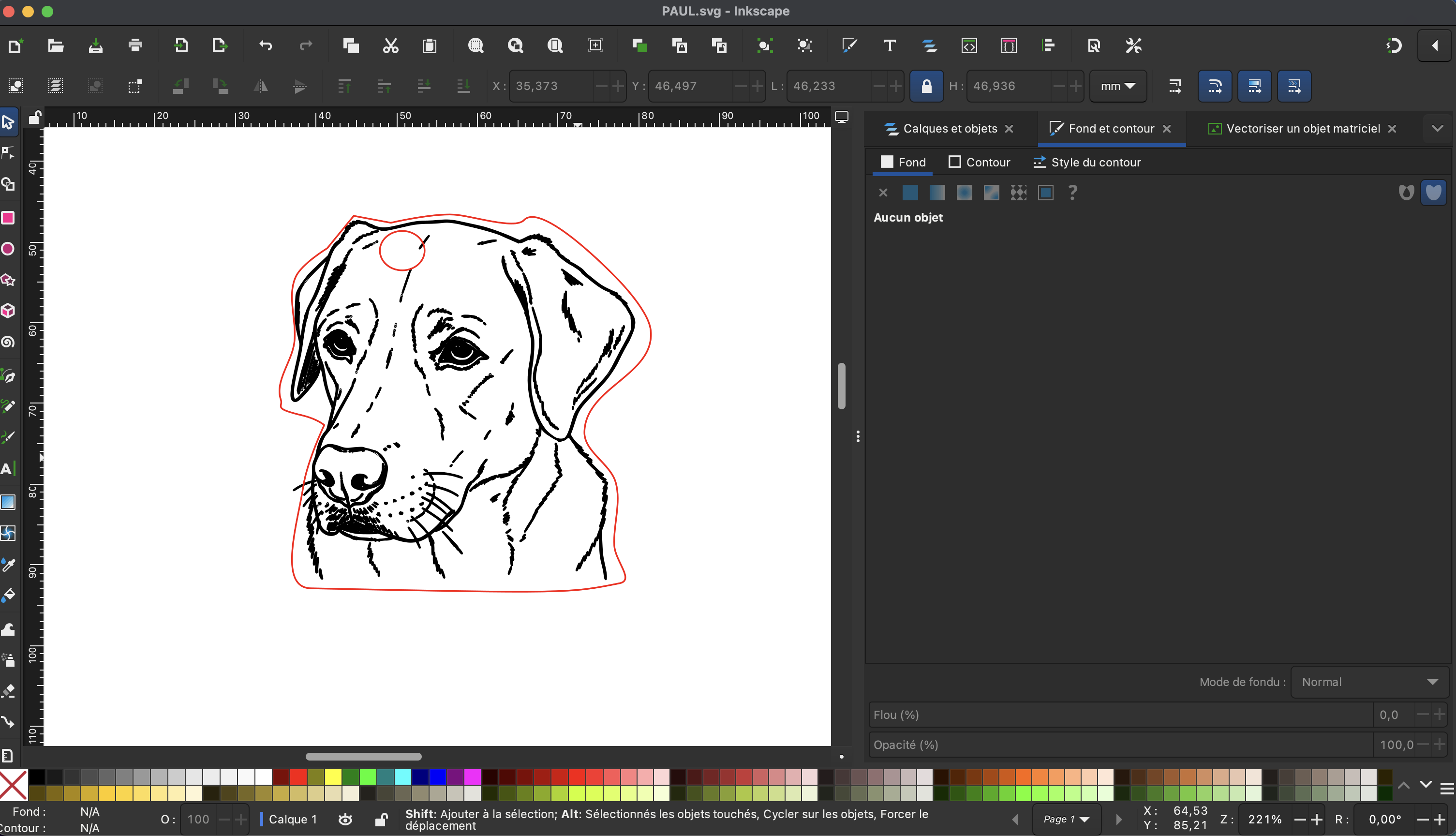The width and height of the screenshot is (1456, 836).
Task: Select the flat color fill button
Action: click(x=910, y=193)
